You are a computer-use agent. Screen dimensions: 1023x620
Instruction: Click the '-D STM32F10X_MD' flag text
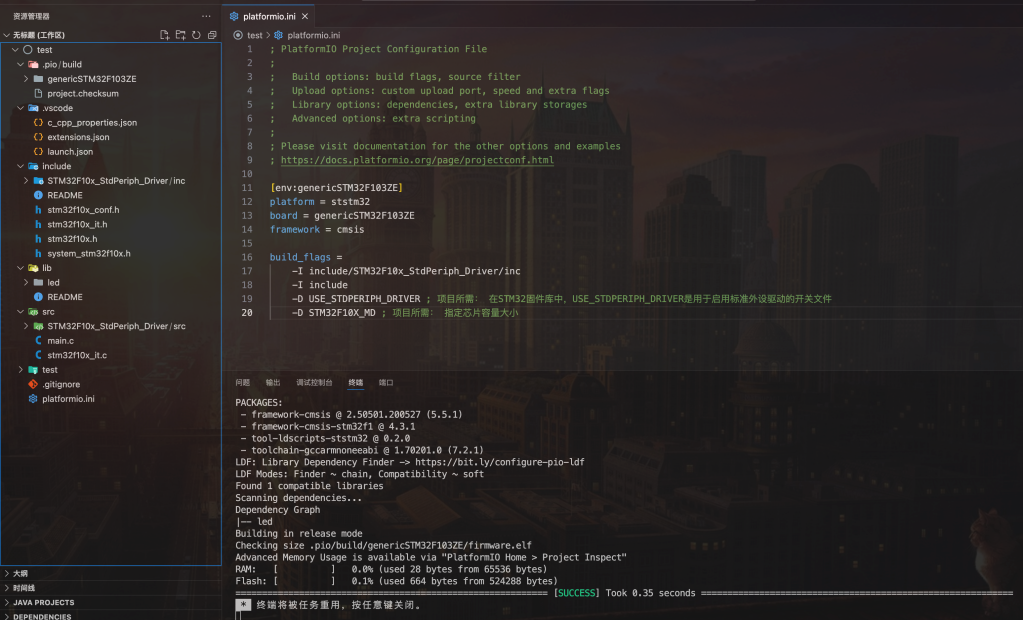(333, 313)
